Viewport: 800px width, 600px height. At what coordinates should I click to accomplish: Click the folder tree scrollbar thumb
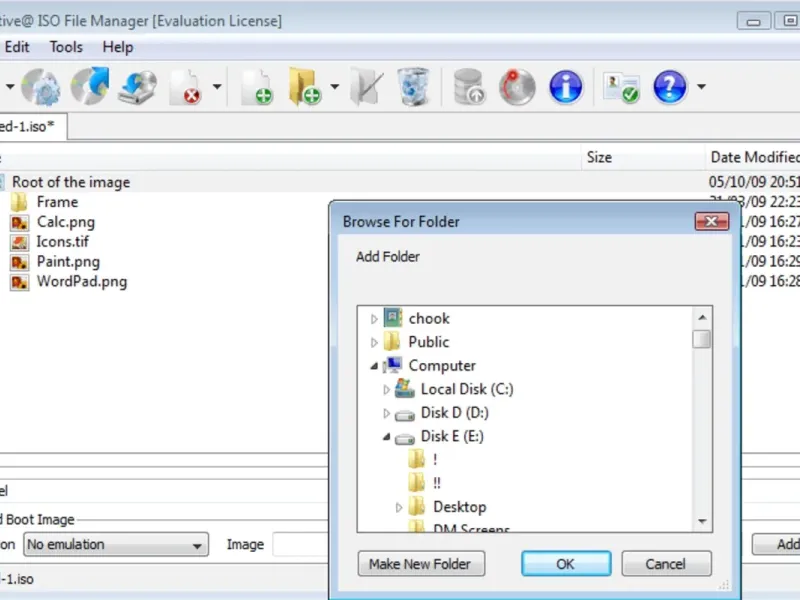tap(702, 339)
